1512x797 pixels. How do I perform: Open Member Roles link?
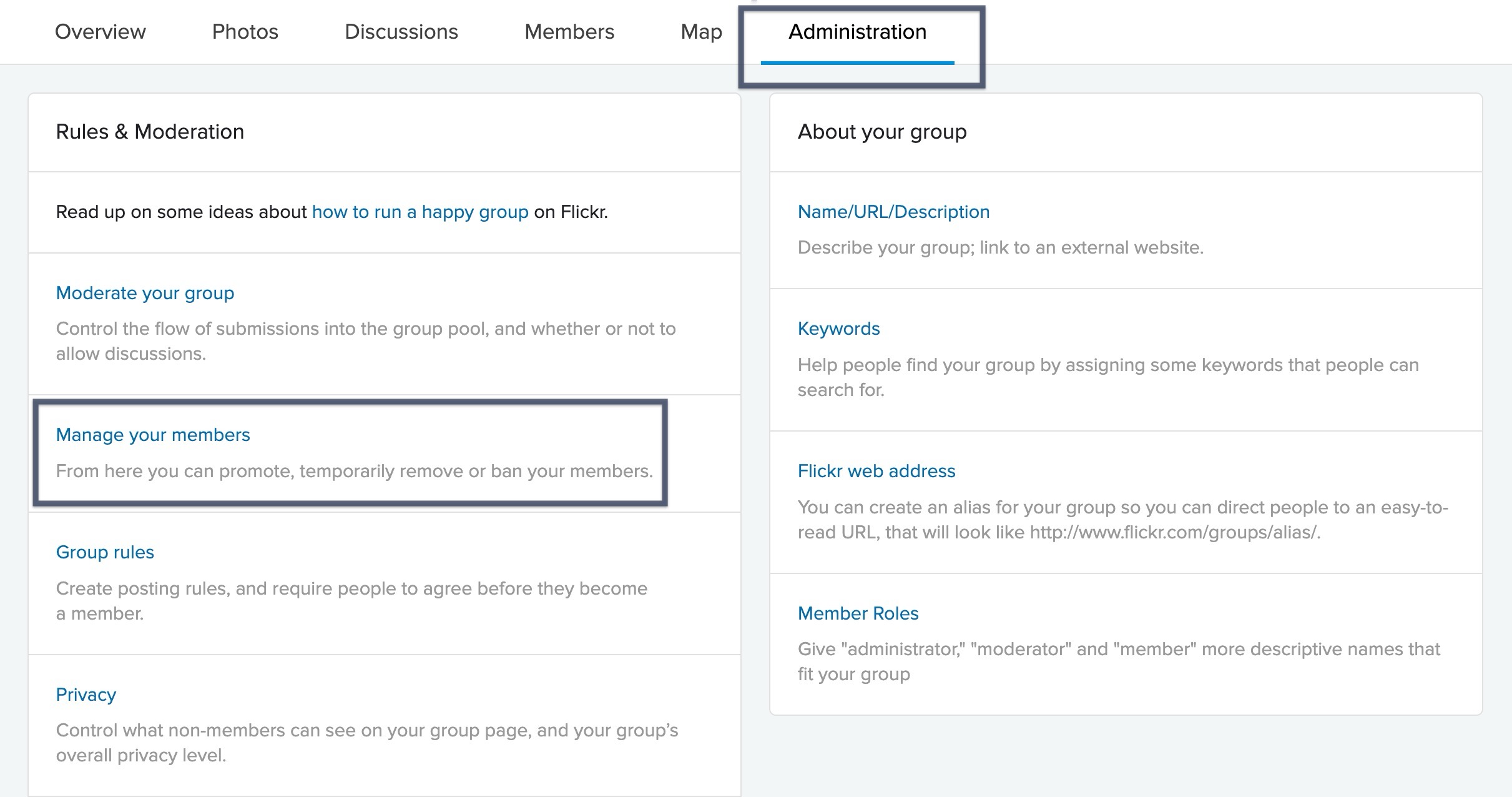tap(858, 613)
